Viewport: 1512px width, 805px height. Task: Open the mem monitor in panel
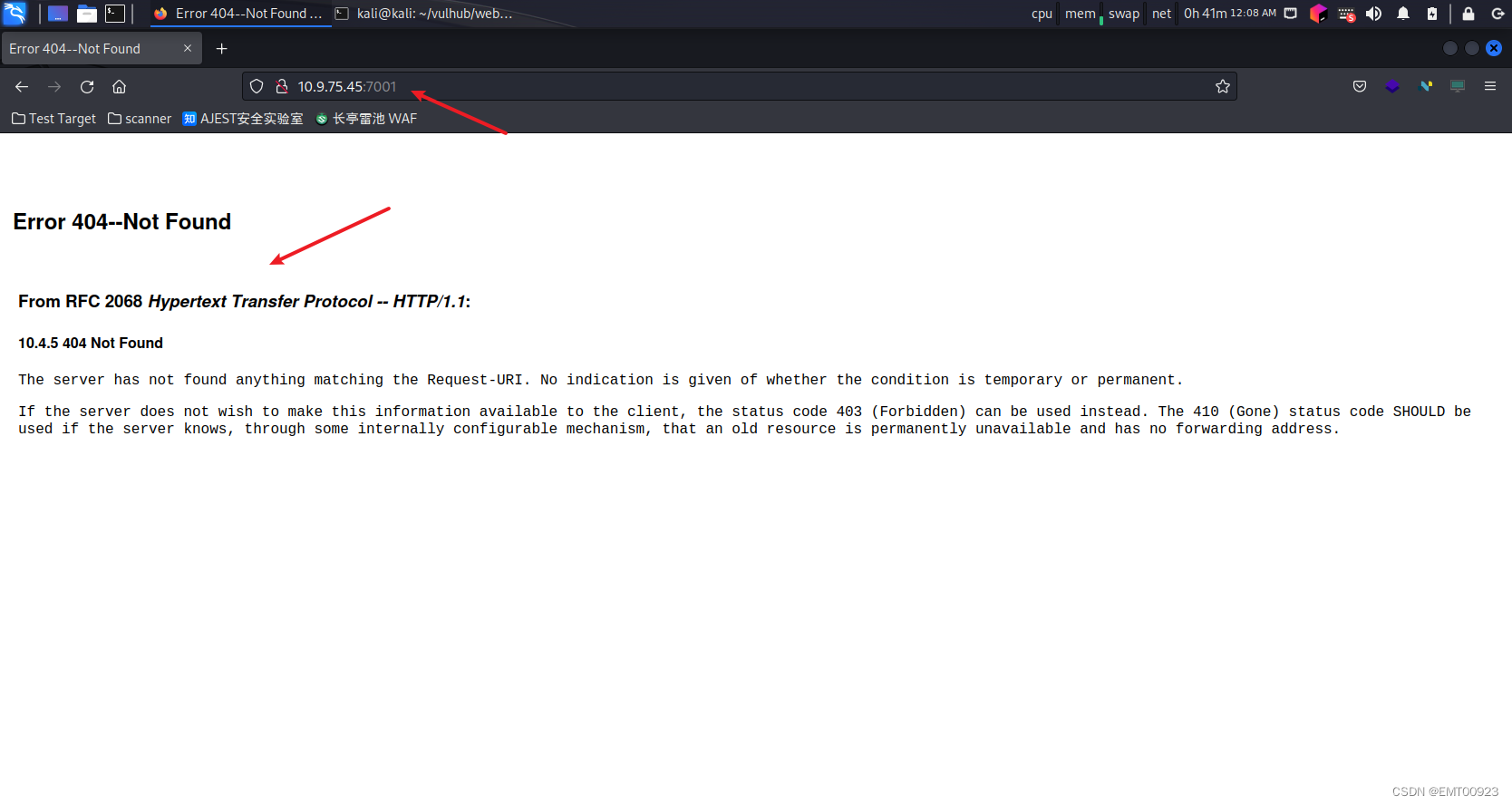[1081, 14]
